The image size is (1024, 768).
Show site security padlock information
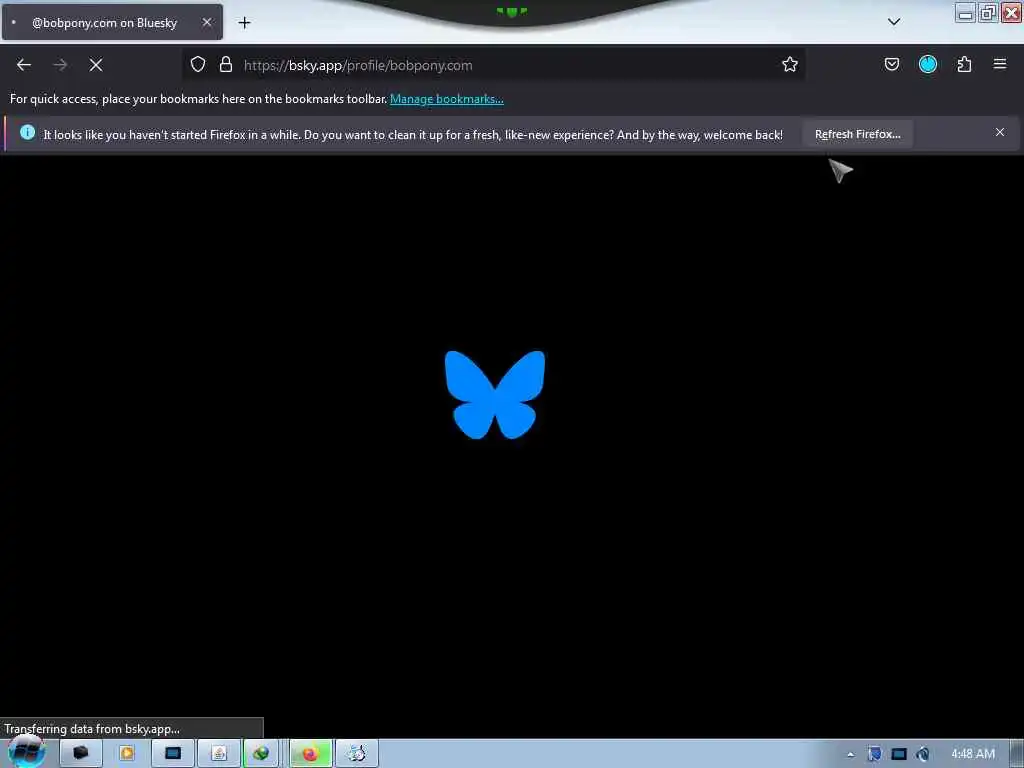[x=226, y=65]
